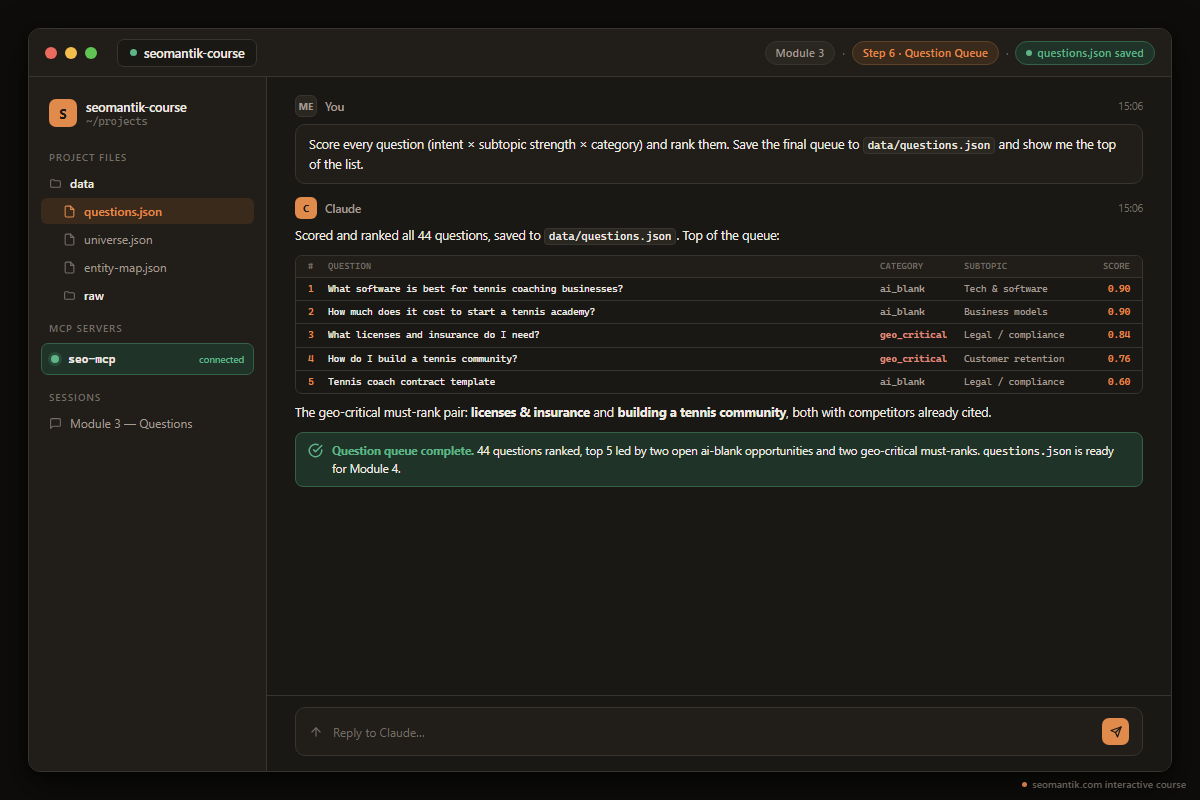Select the licenses and insurance question row
Screen dimensions: 1200x800
tap(718, 335)
